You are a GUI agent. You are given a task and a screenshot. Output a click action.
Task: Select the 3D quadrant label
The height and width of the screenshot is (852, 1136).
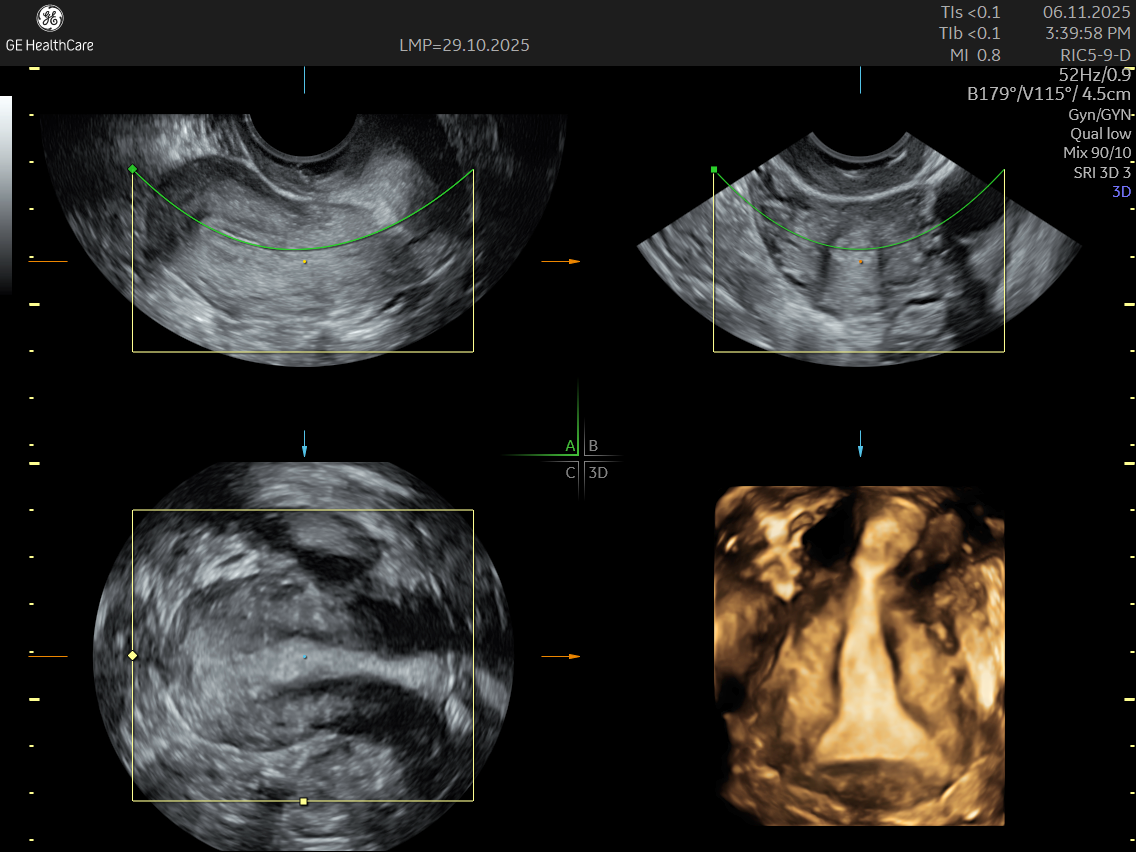pos(598,473)
